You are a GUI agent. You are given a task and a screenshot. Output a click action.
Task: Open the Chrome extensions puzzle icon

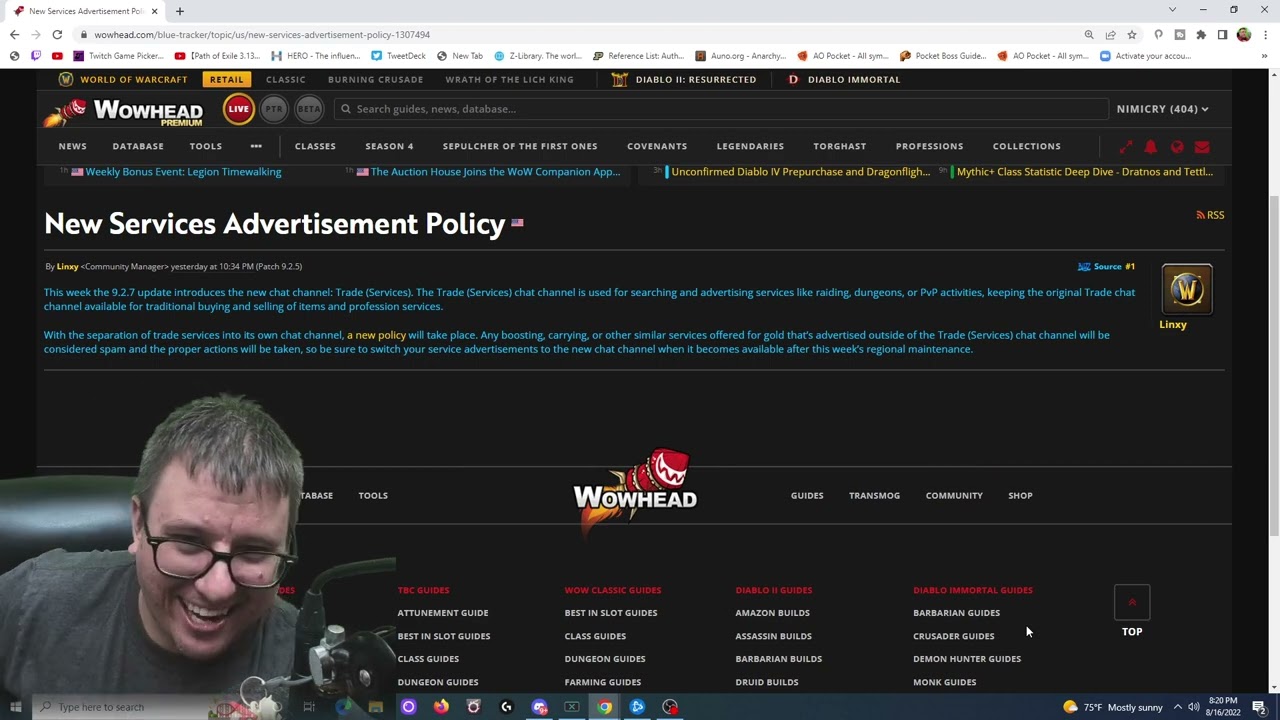click(1201, 34)
